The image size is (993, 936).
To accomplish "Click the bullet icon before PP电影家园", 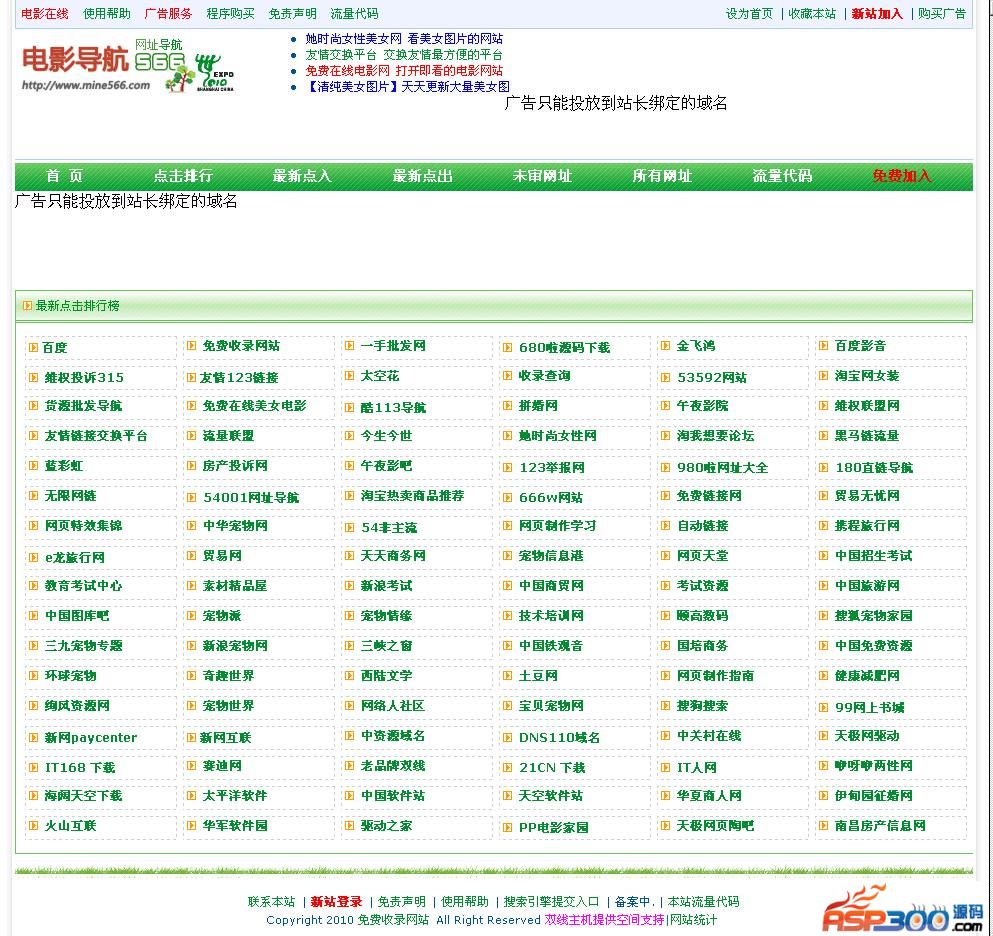I will pyautogui.click(x=507, y=827).
